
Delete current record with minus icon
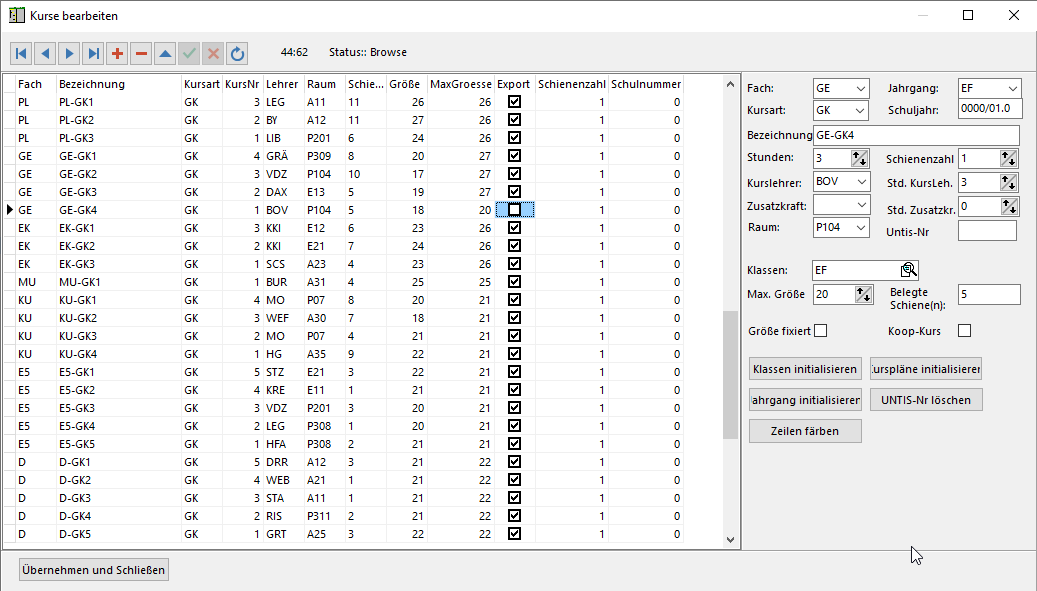142,53
